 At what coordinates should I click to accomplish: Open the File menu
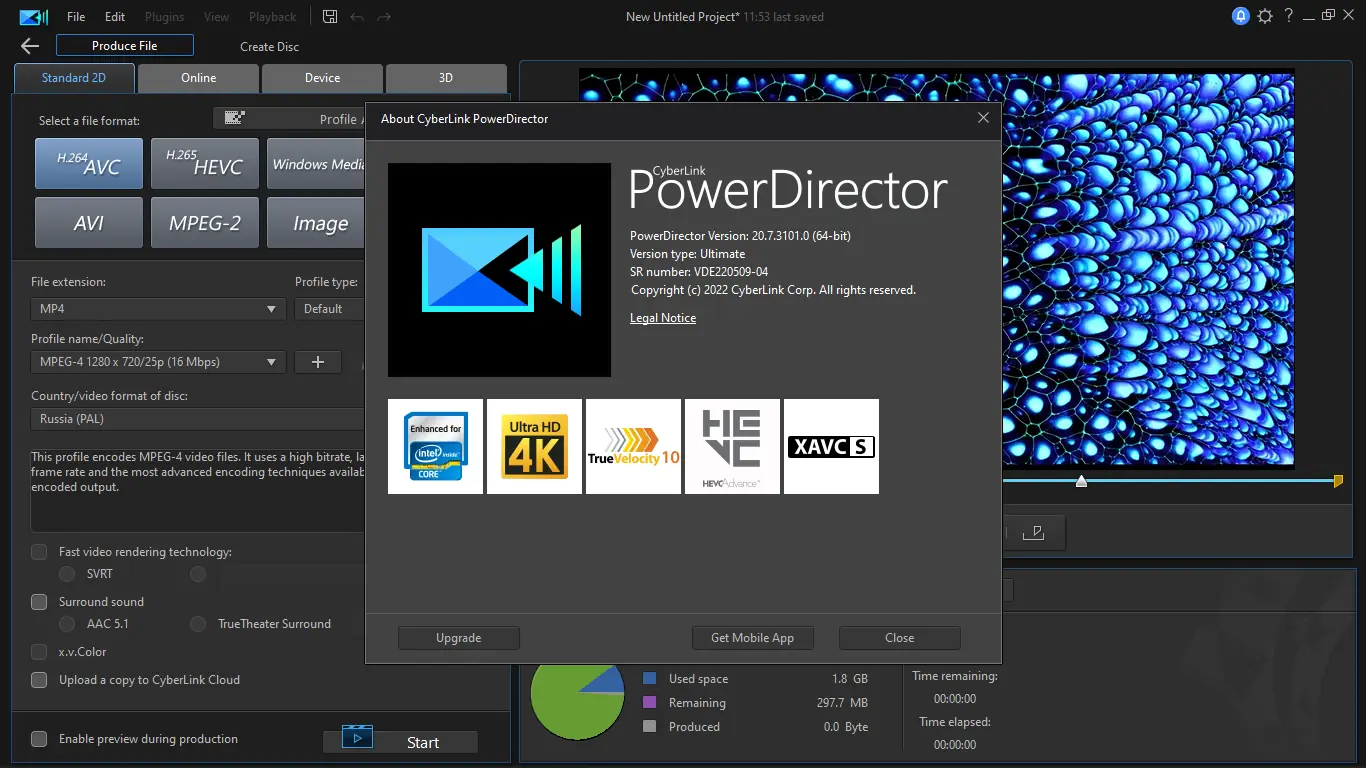(76, 17)
